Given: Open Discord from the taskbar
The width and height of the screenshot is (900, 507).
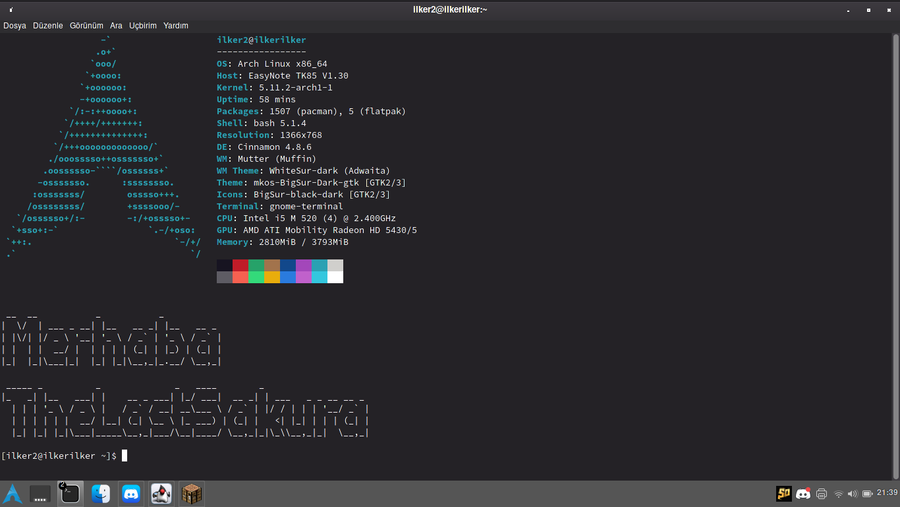Looking at the screenshot, I should click(130, 493).
